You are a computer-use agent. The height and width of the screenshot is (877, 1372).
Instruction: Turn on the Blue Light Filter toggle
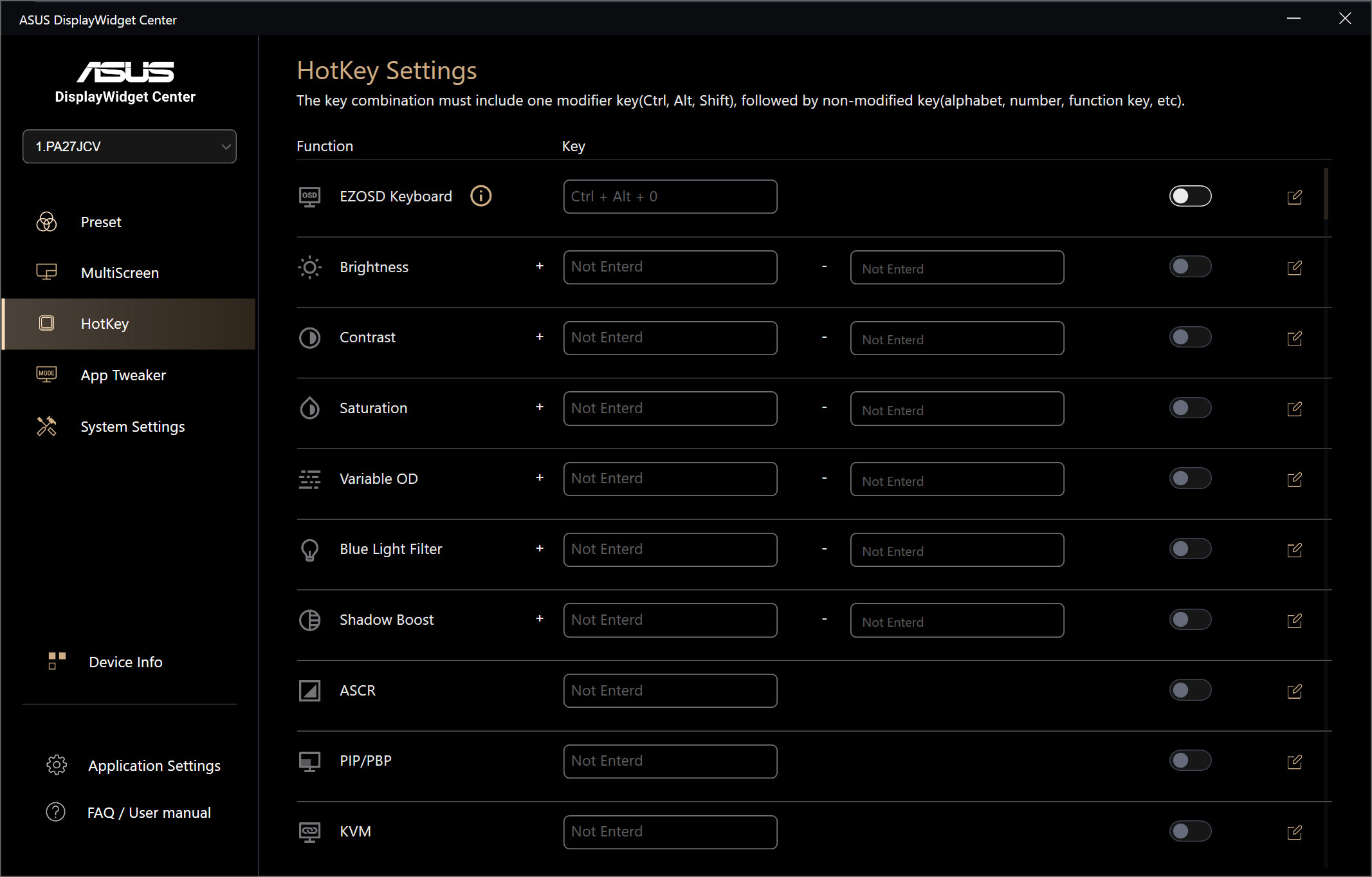coord(1189,549)
